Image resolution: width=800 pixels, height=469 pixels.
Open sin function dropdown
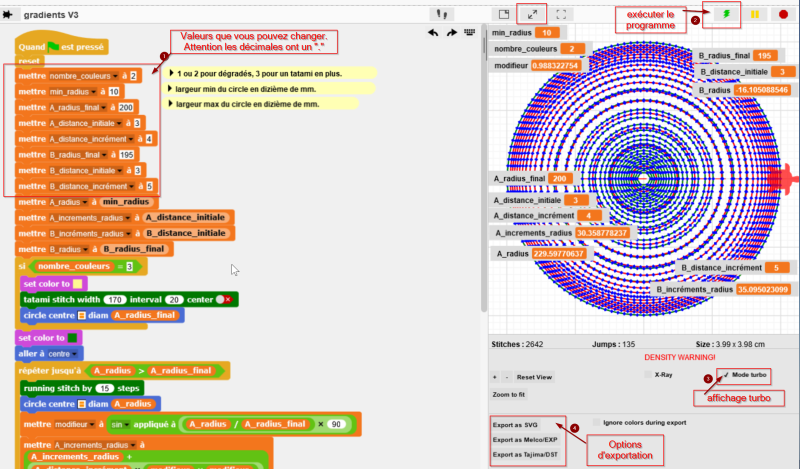tap(126, 425)
